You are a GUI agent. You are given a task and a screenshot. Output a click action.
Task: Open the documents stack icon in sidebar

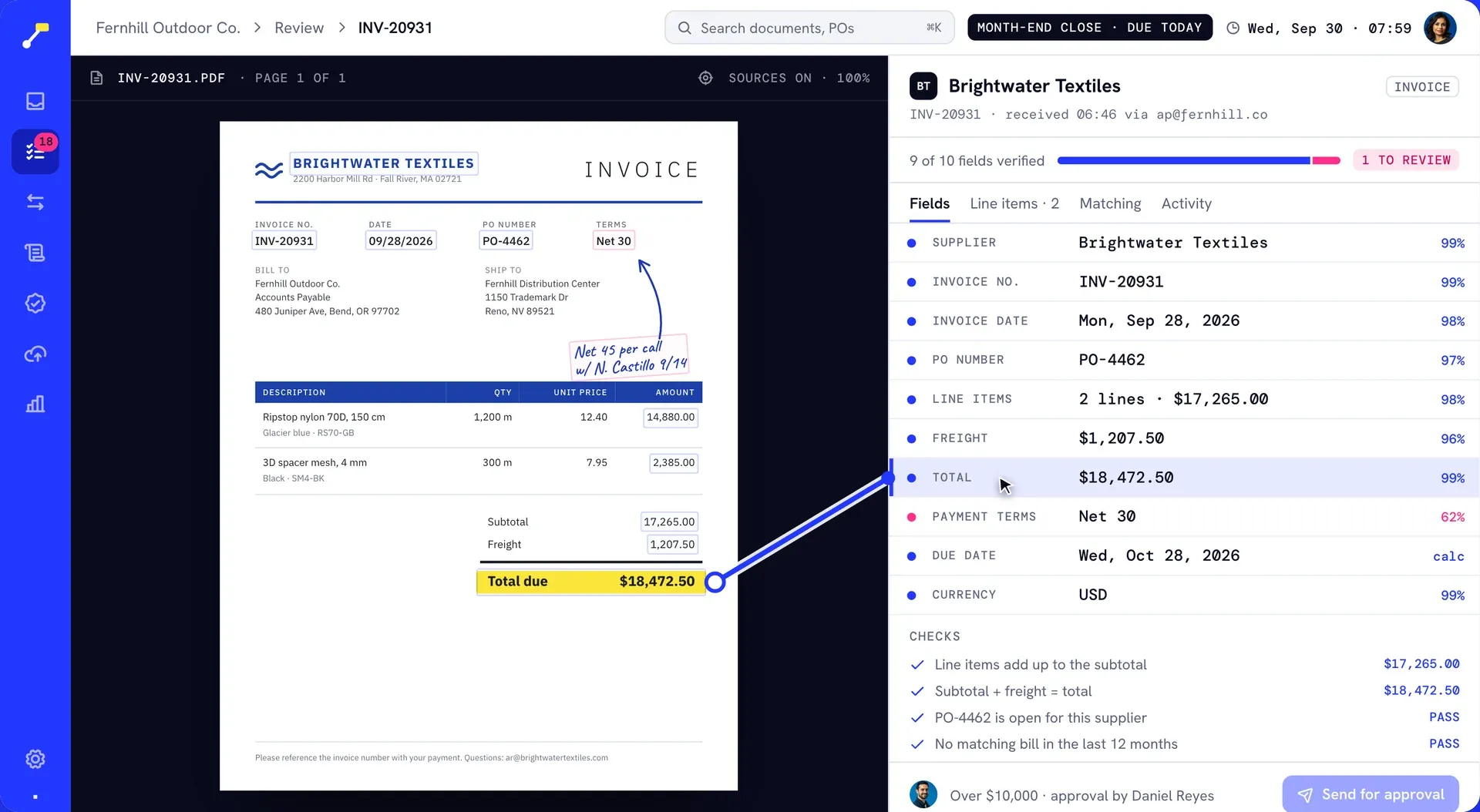35,253
